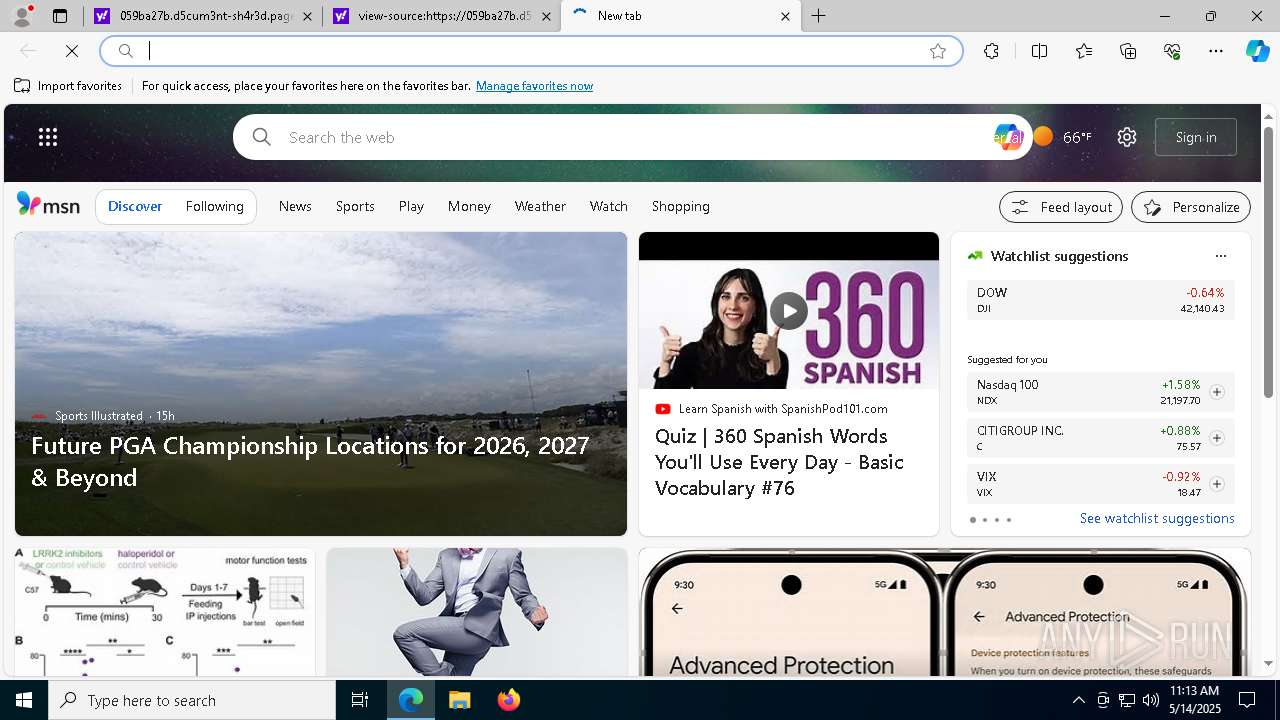Open tab actions menu icon
Image resolution: width=1280 pixels, height=720 pixels.
pyautogui.click(x=60, y=16)
